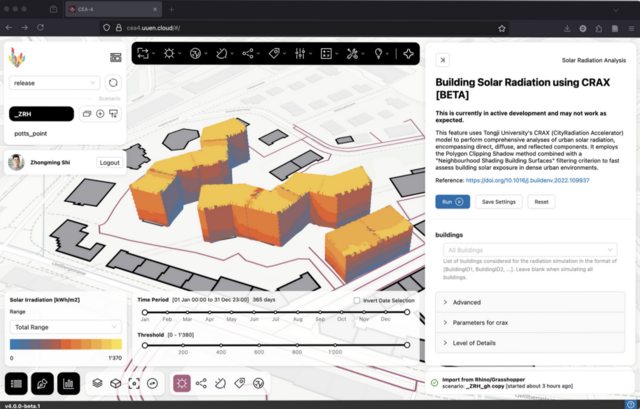Viewport: 640px width, 409px height.
Task: Open the black pen-tool edit button
Action: [42, 383]
